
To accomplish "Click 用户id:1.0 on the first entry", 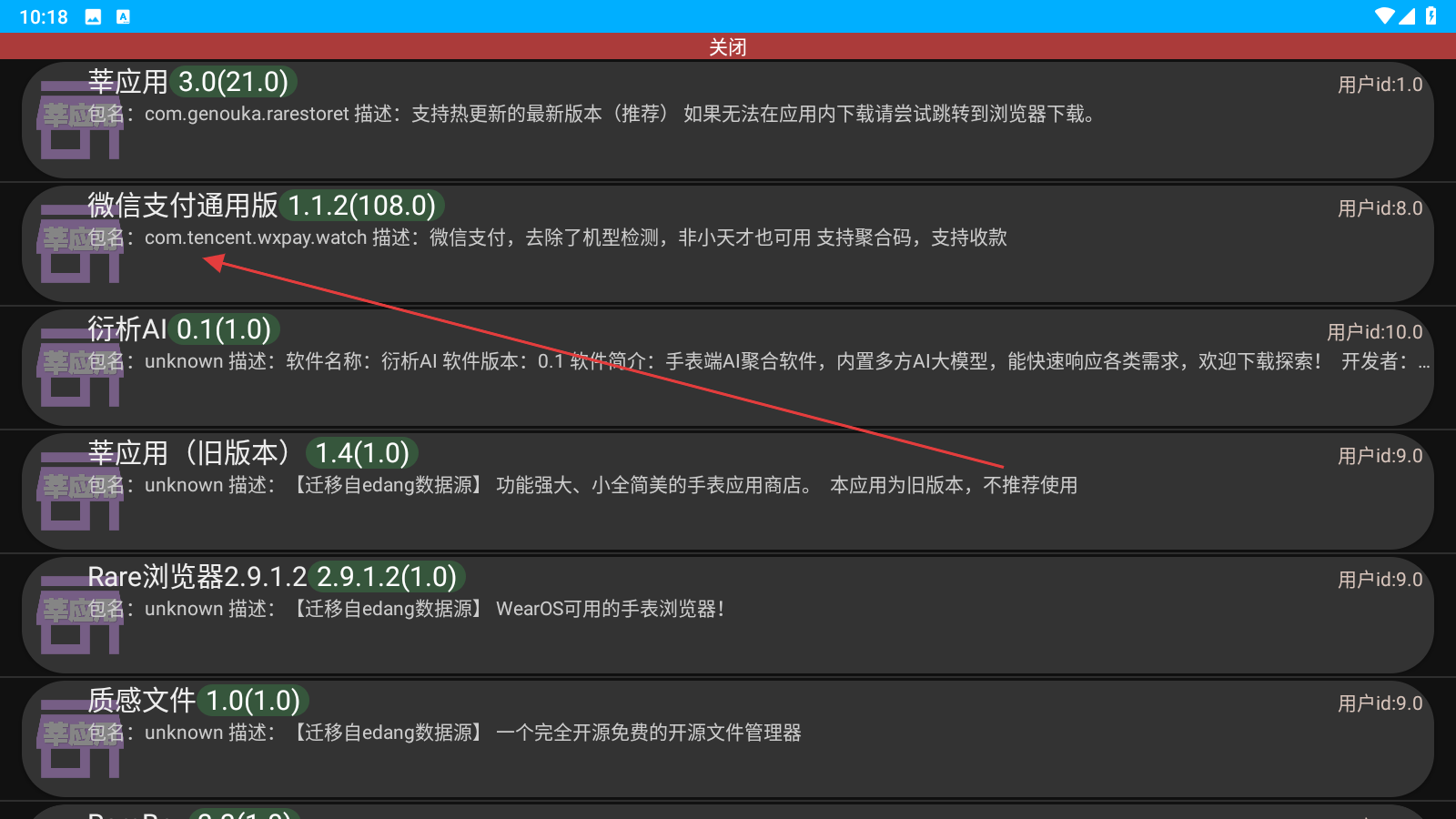I will (1380, 85).
